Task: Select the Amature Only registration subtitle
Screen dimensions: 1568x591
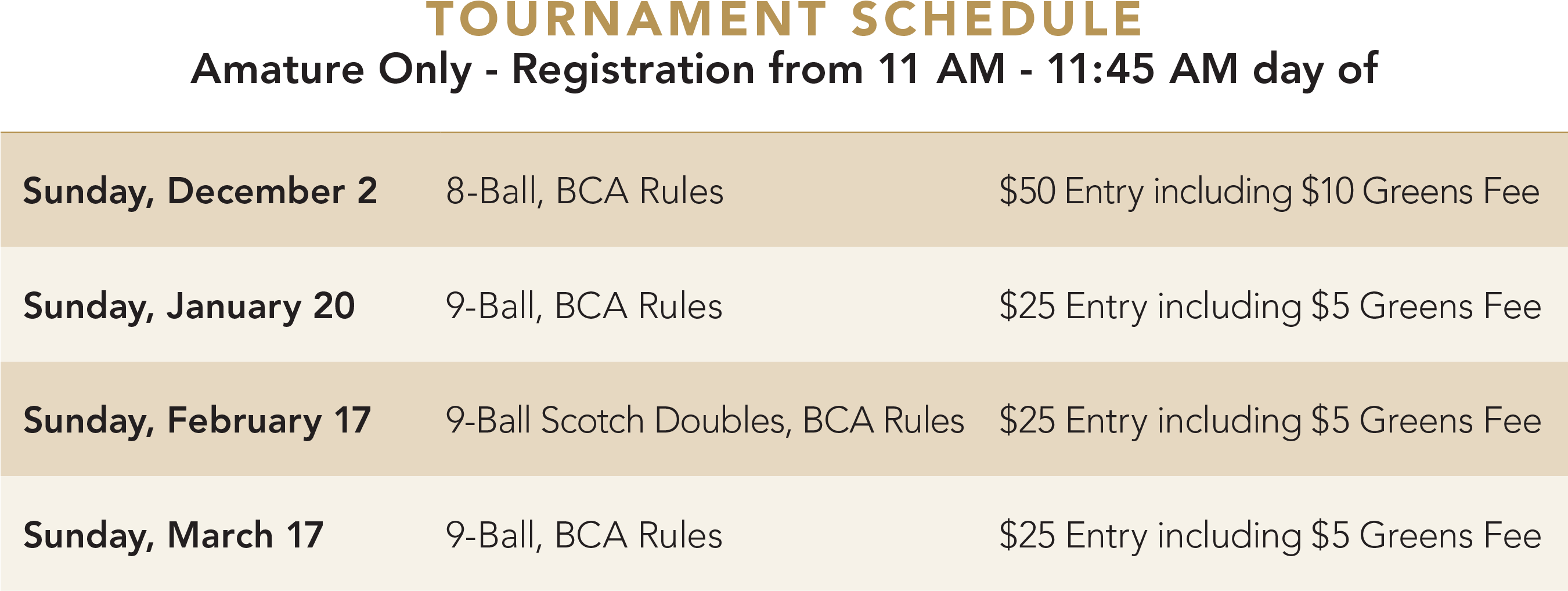Action: [x=784, y=70]
